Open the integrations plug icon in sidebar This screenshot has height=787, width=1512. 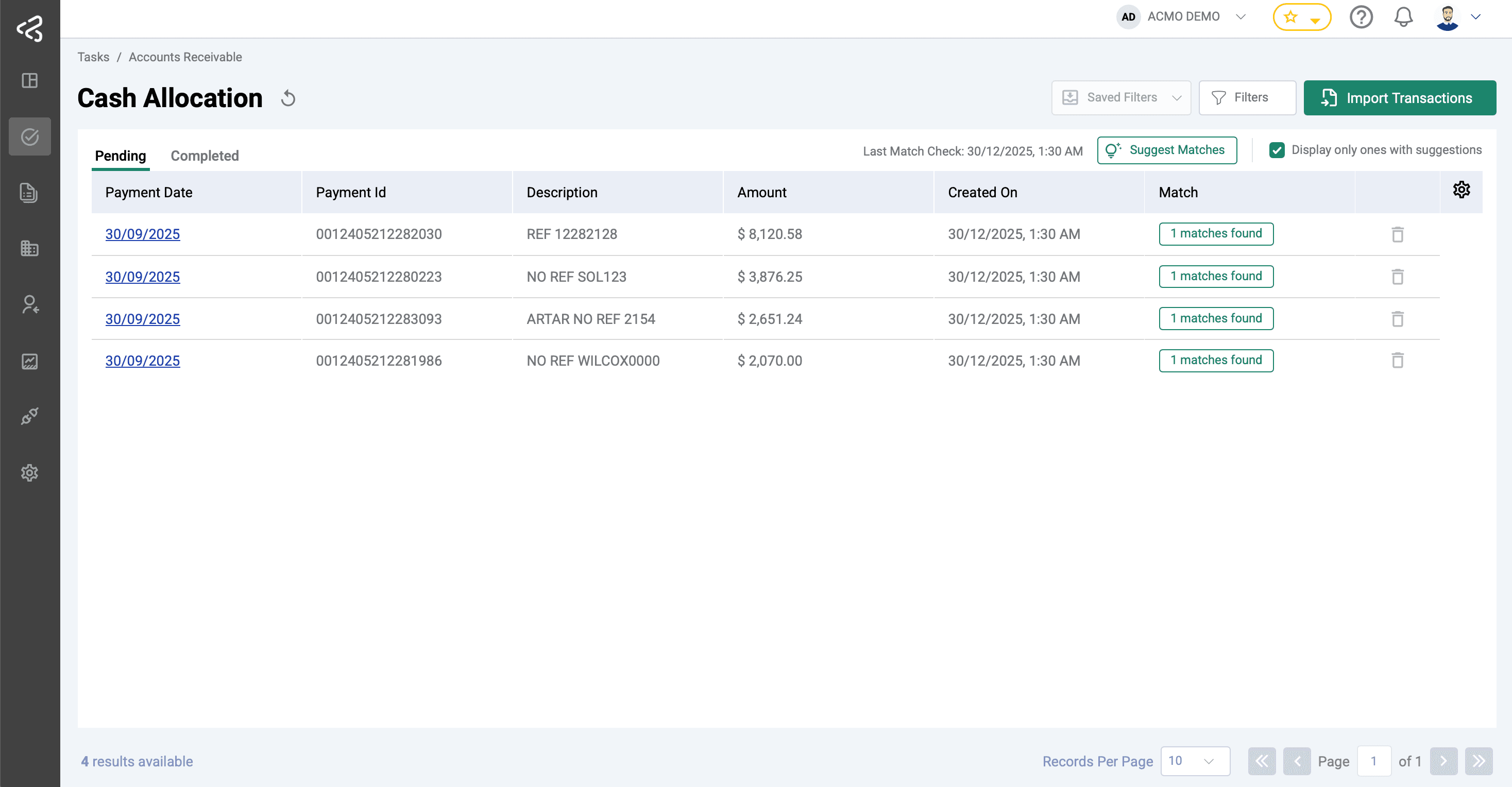[x=29, y=417]
